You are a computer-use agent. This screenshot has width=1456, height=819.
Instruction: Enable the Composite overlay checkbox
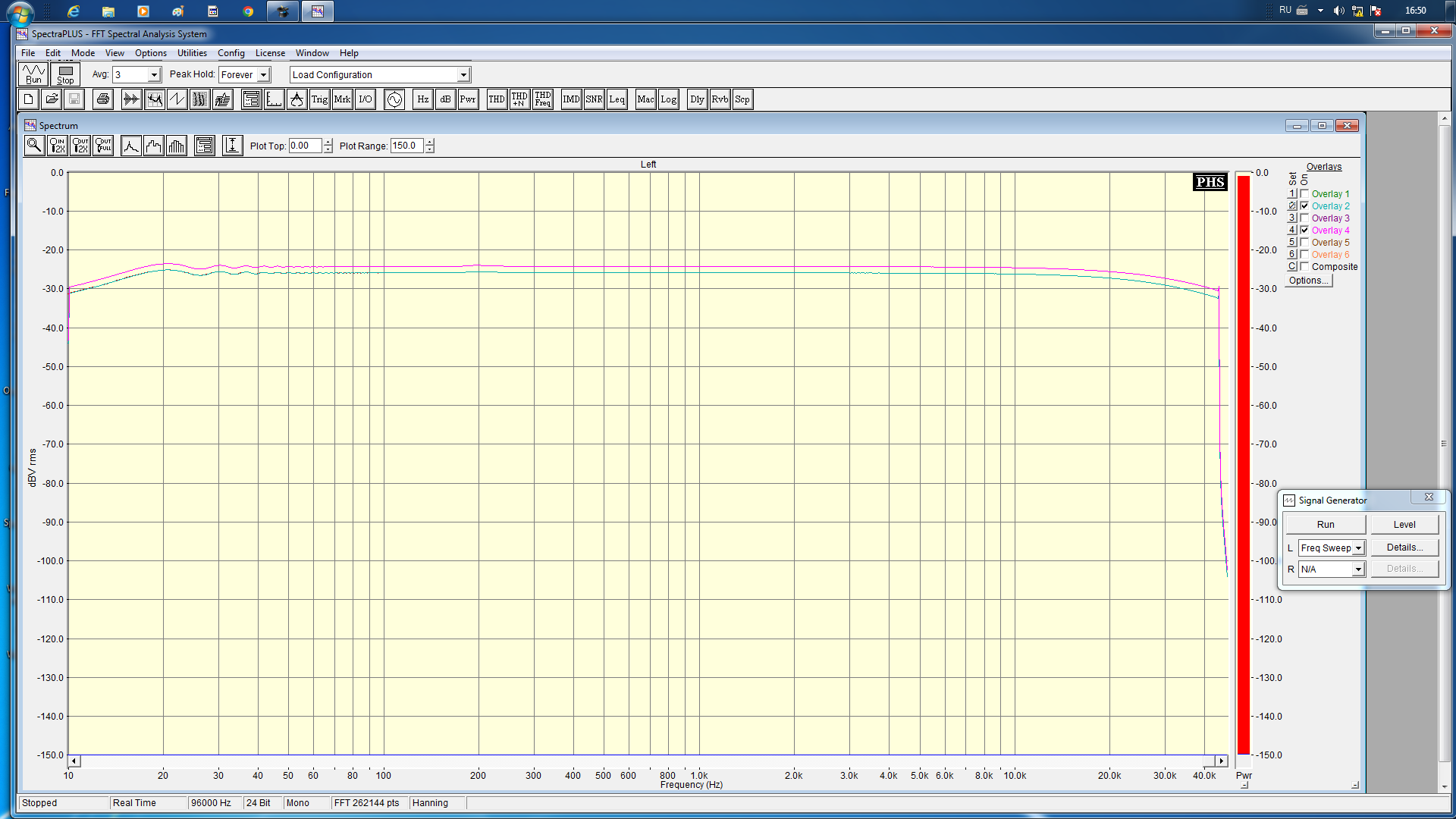pyautogui.click(x=1304, y=266)
